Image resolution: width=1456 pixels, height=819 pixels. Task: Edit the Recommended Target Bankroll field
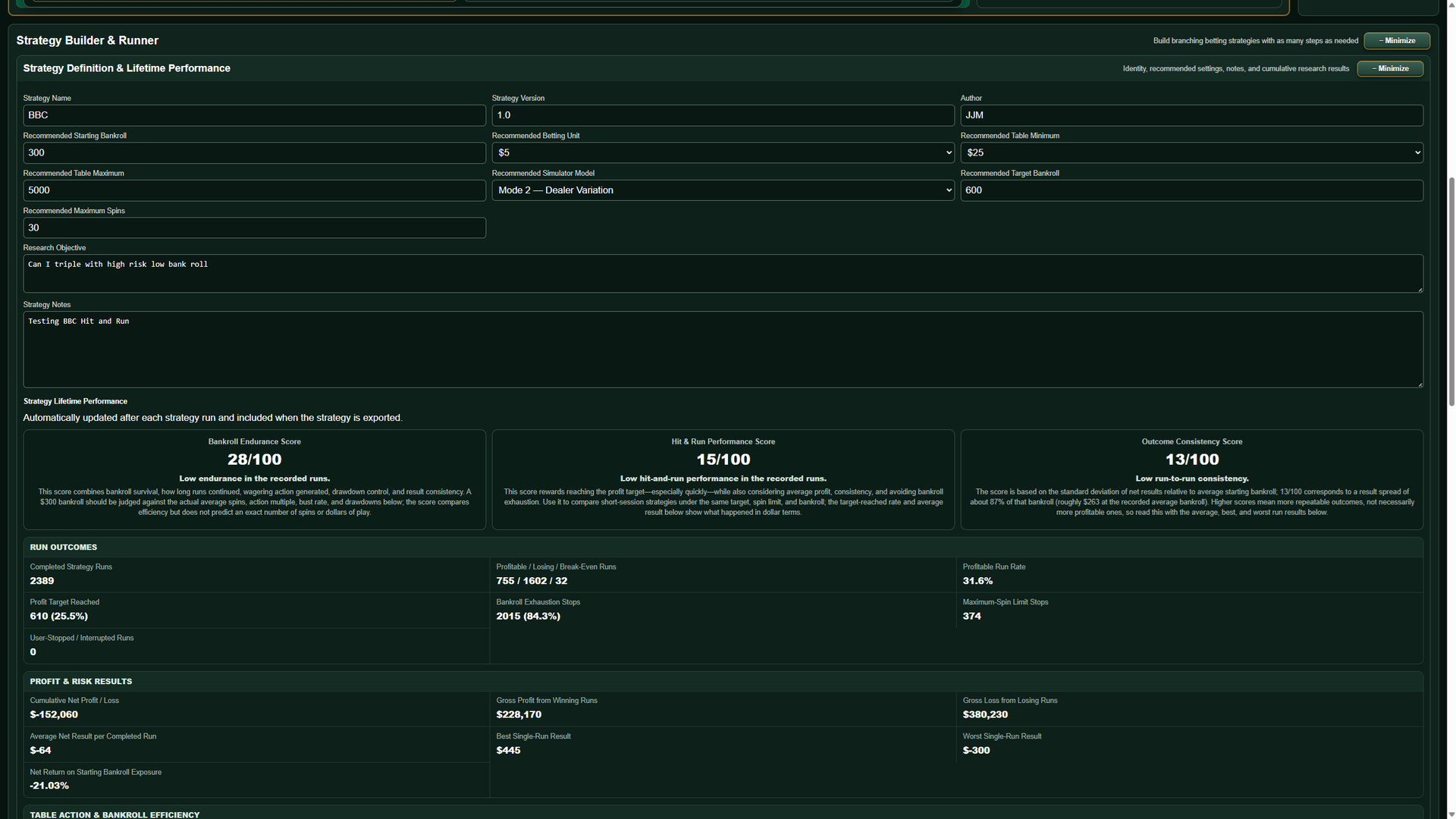1191,190
